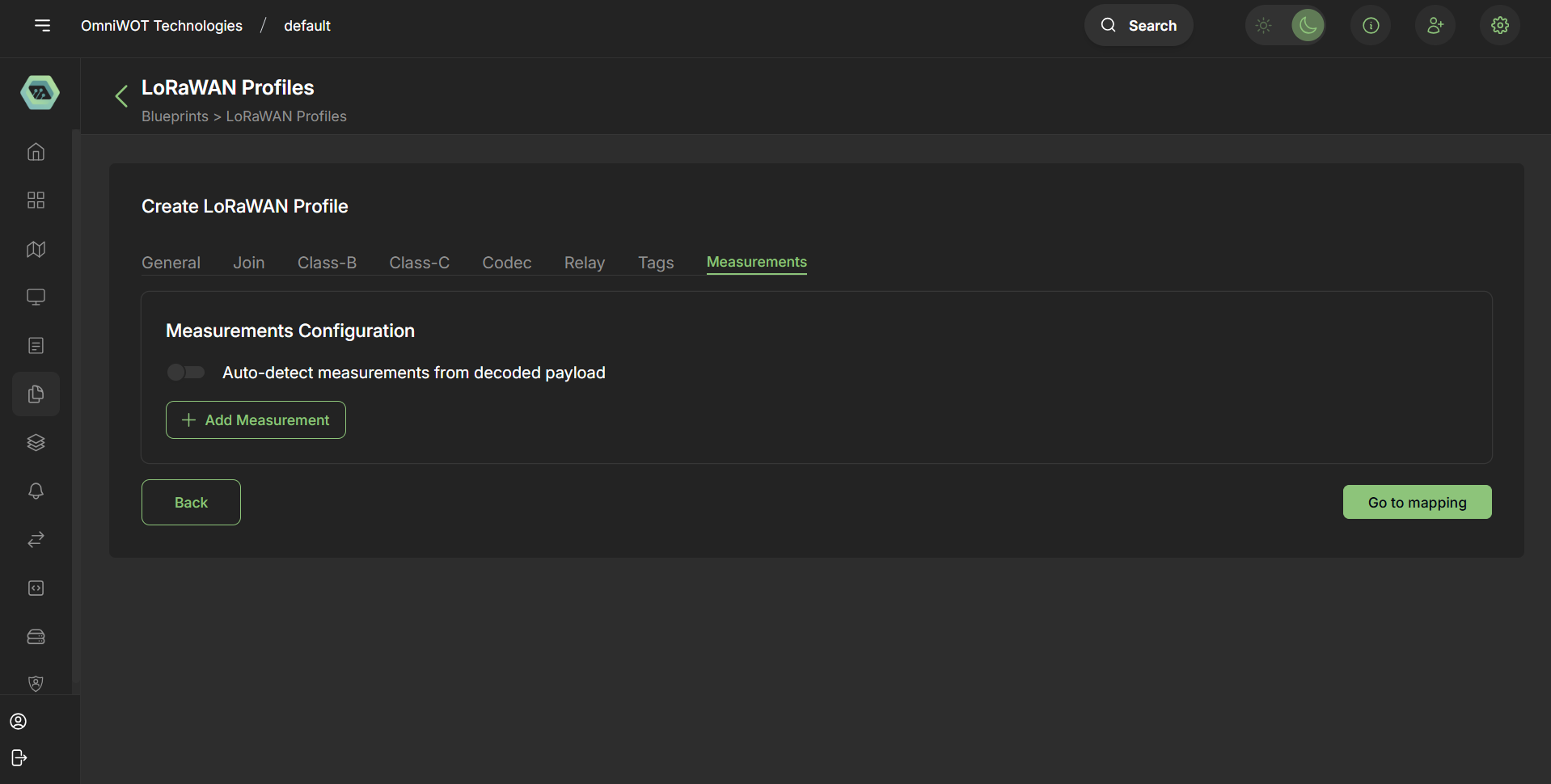Open the code brackets icon in sidebar

click(36, 588)
